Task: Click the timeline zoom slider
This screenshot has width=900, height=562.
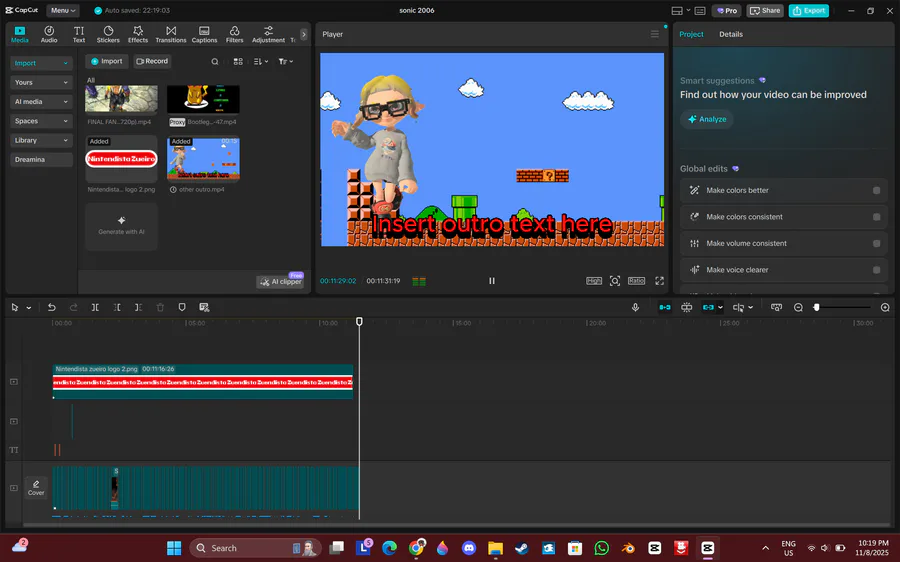Action: [840, 307]
